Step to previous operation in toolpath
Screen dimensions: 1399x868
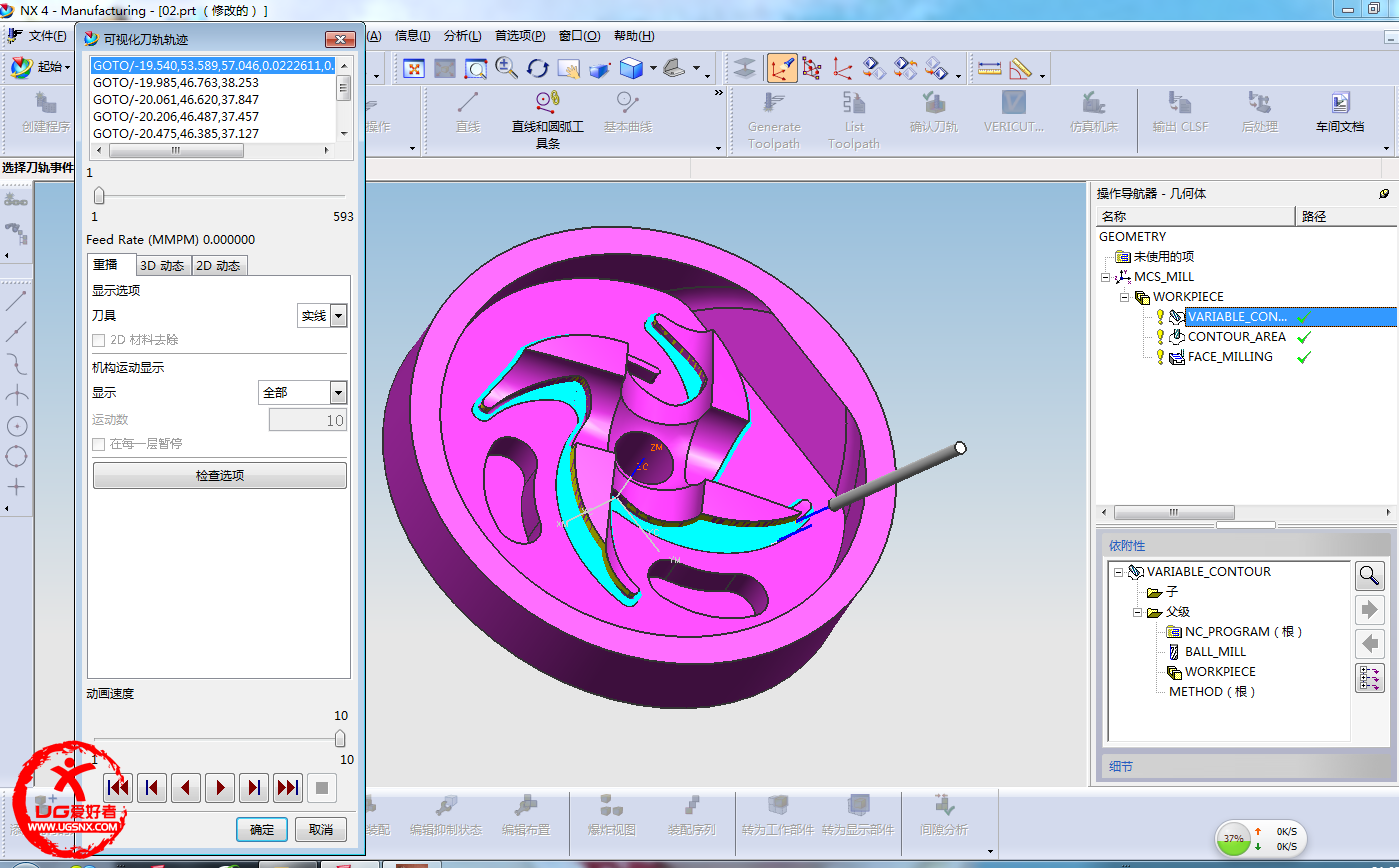pyautogui.click(x=152, y=788)
